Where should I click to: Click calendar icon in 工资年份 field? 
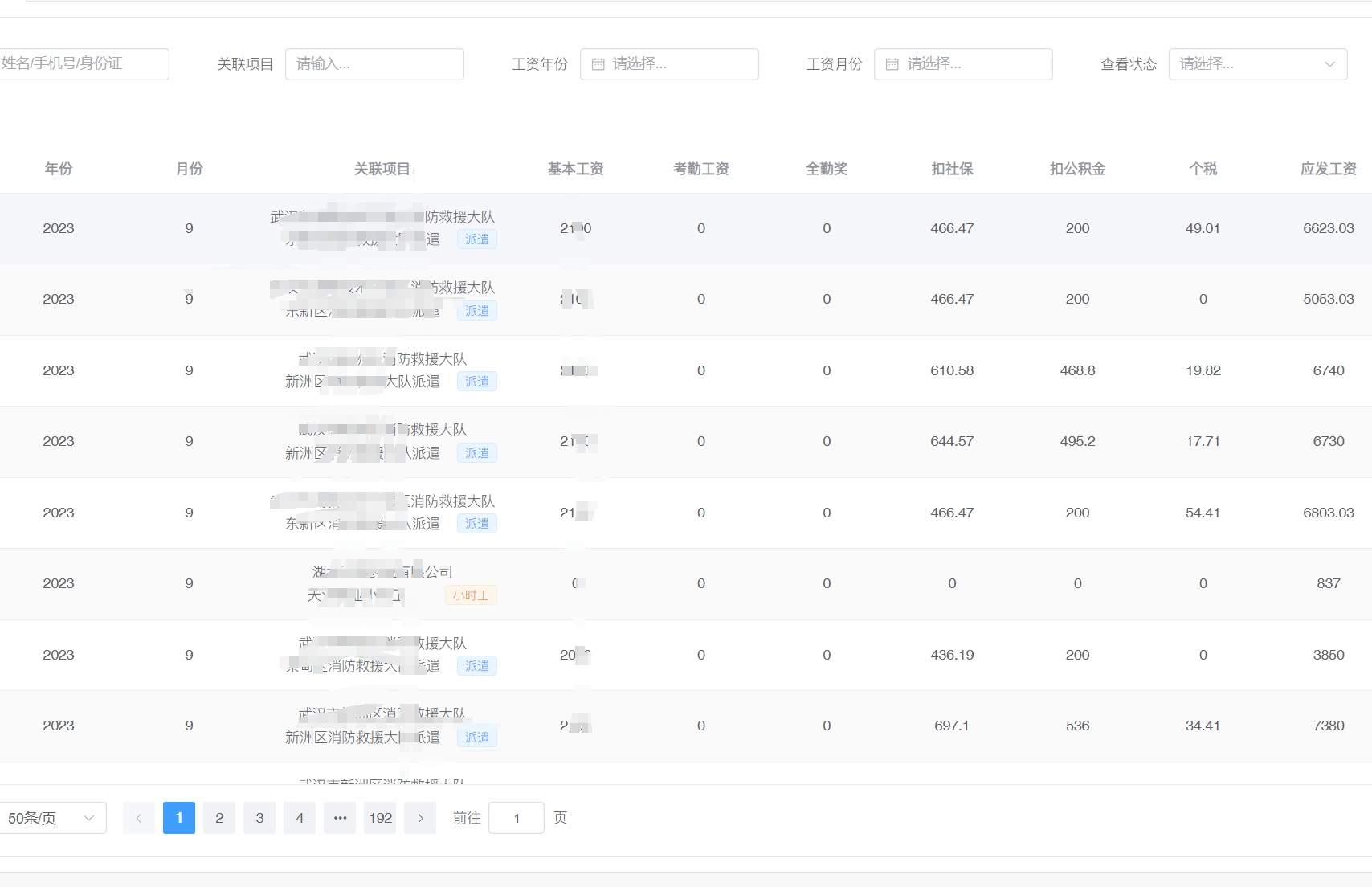click(x=598, y=64)
